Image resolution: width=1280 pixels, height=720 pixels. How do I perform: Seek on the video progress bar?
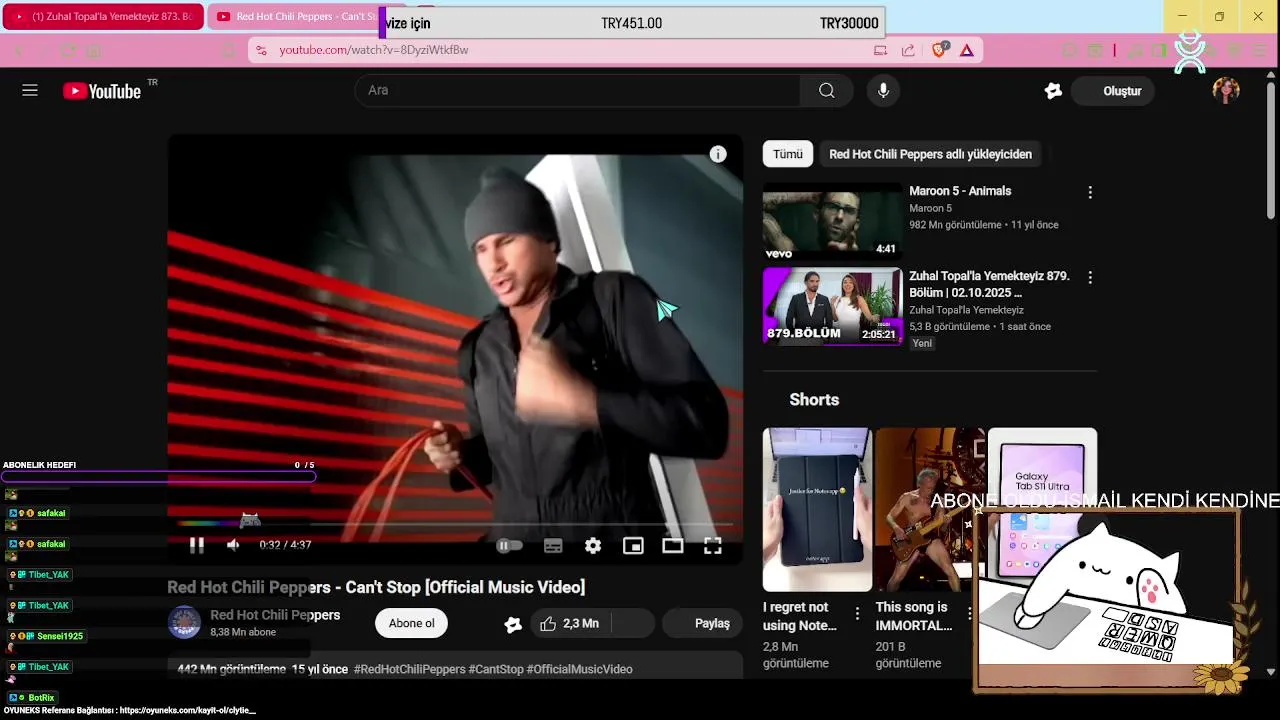(x=455, y=523)
